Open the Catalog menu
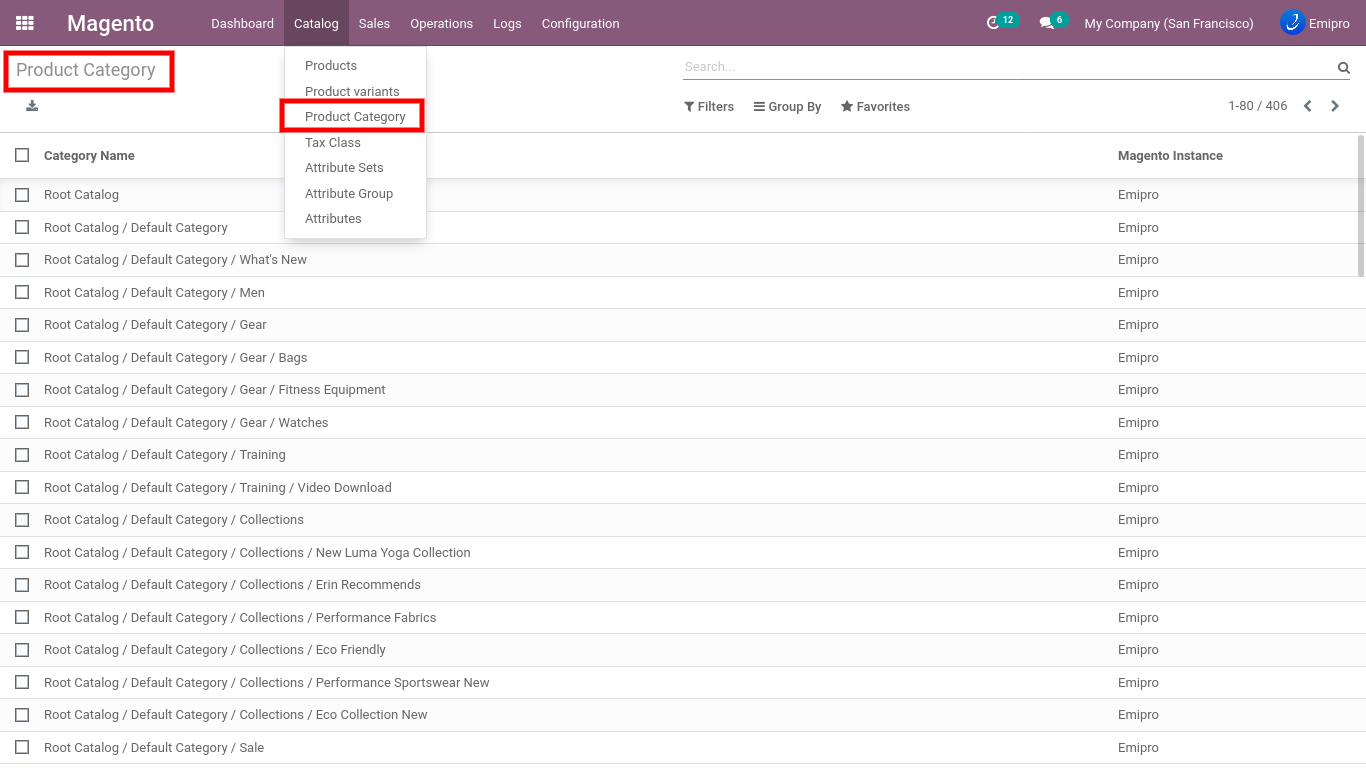The image size is (1366, 768). (316, 23)
